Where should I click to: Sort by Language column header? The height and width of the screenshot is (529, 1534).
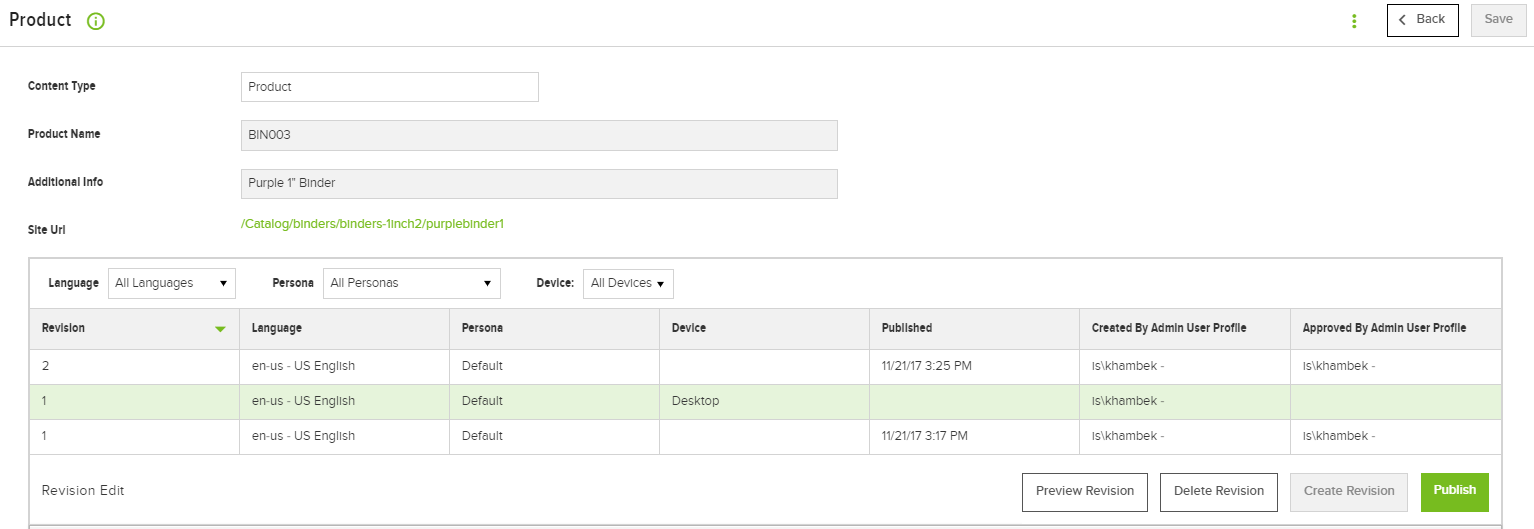tap(277, 329)
